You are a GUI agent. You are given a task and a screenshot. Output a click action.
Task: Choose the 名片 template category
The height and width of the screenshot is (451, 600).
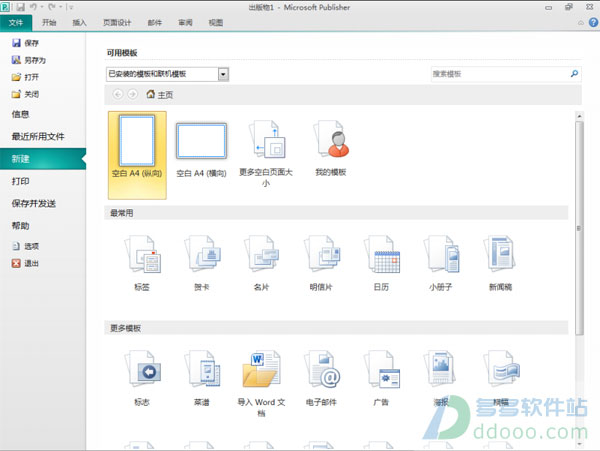point(261,263)
